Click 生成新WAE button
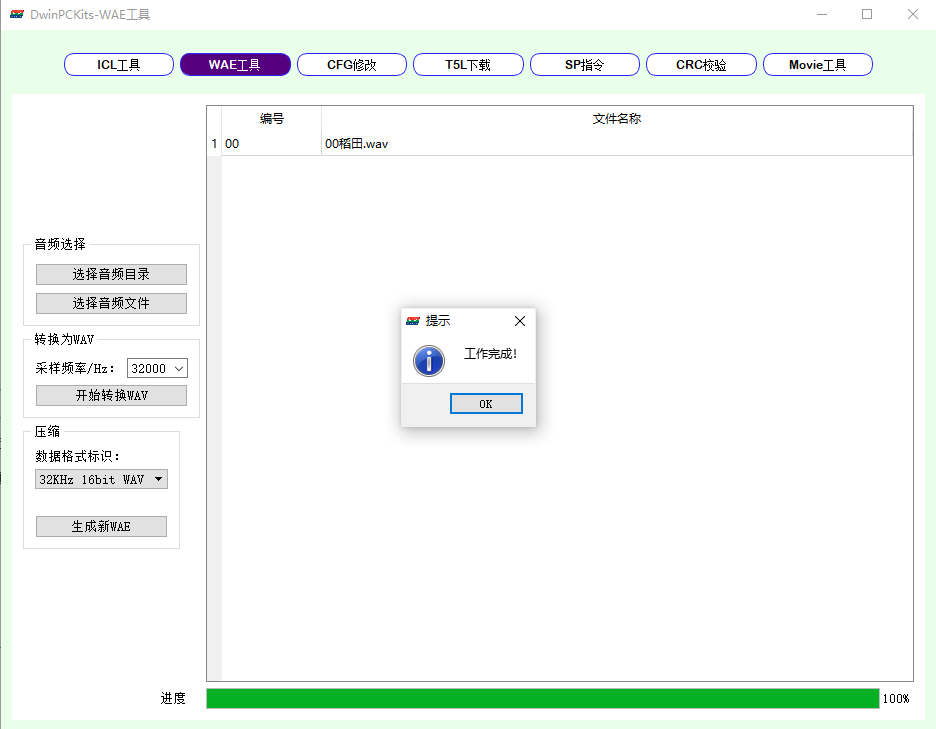The height and width of the screenshot is (729, 936). pyautogui.click(x=101, y=527)
